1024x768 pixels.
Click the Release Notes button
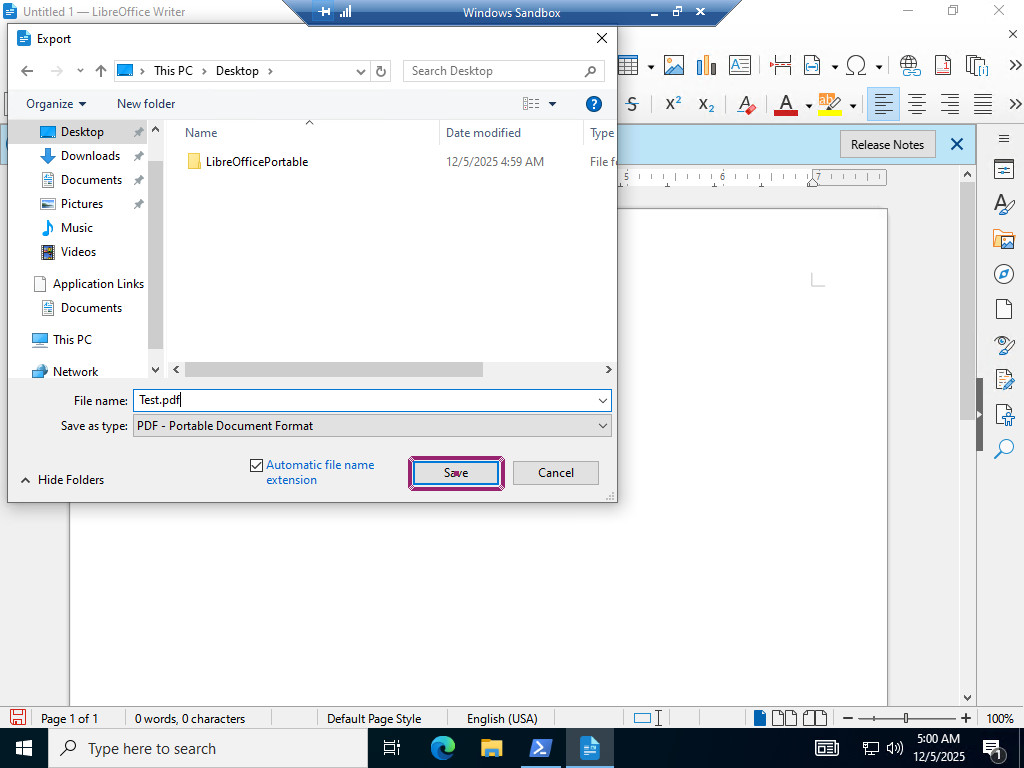(887, 144)
